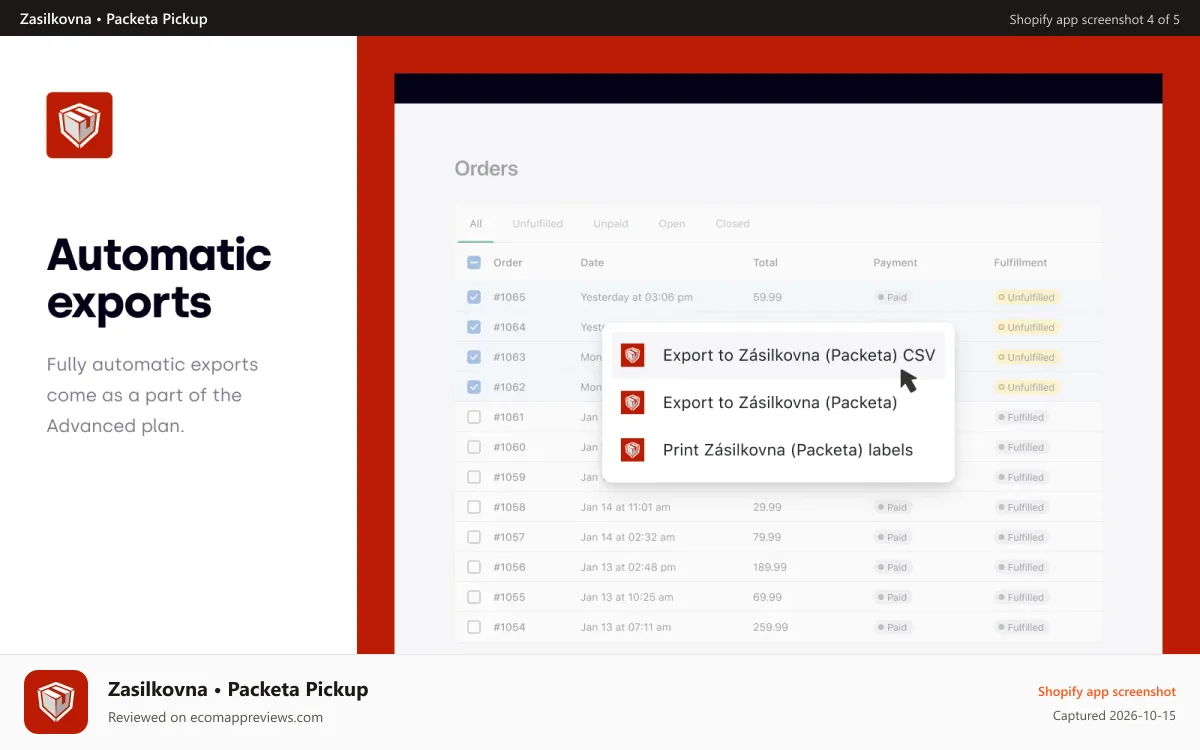The image size is (1200, 750).
Task: Click the date 'Jan 13 at 02:48 pm'
Action: (x=628, y=567)
